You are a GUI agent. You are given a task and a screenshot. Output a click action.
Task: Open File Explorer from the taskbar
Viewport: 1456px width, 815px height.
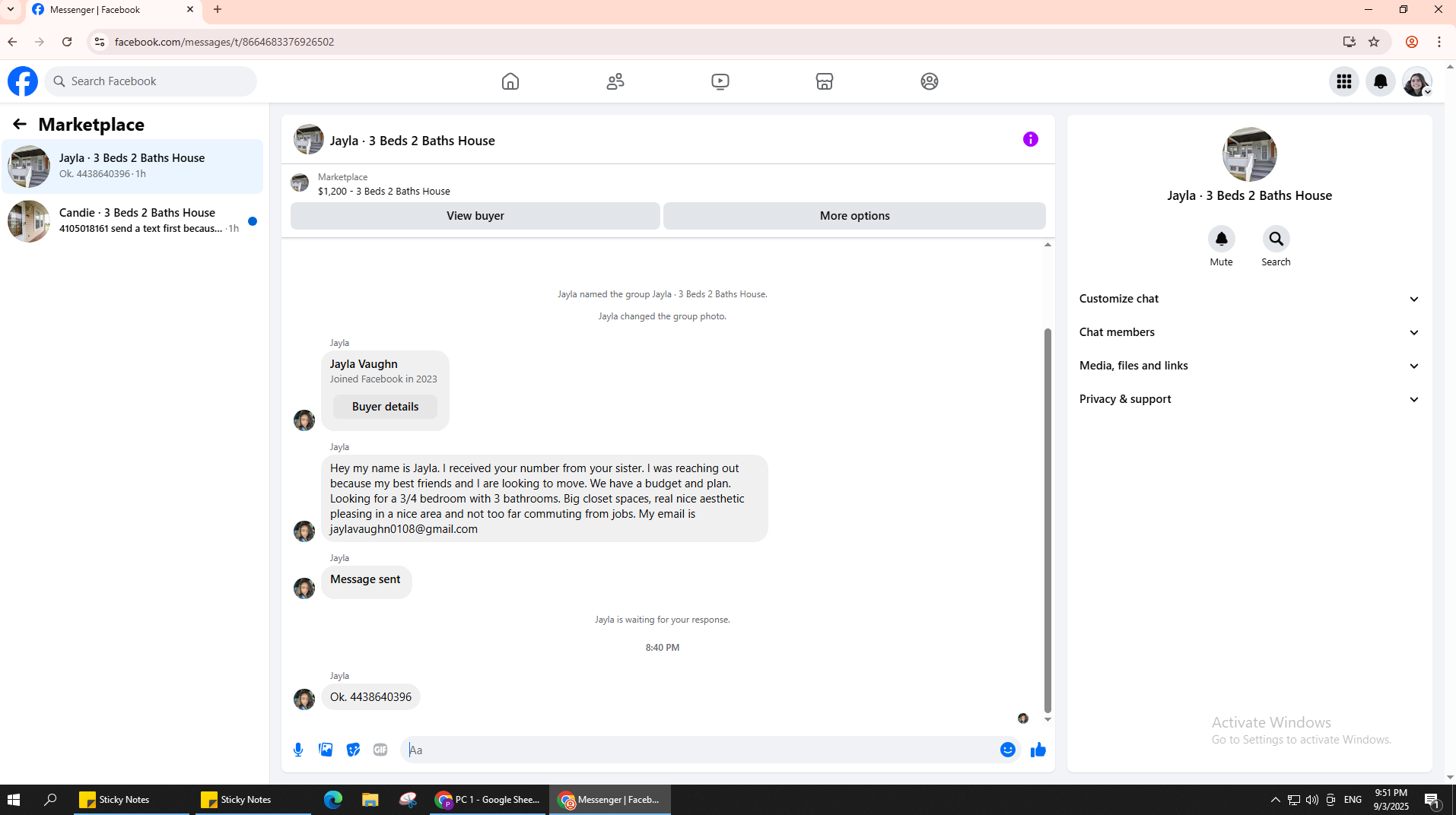coord(370,800)
